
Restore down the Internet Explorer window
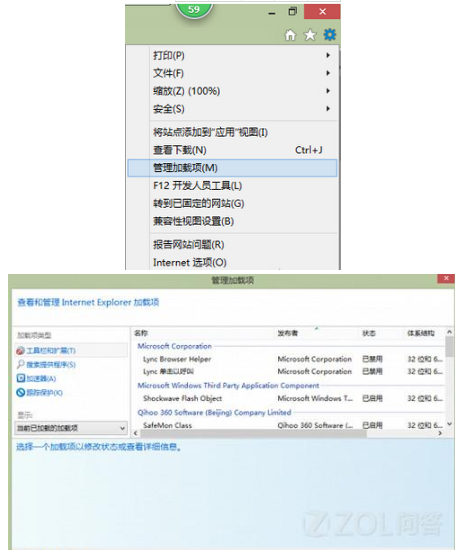(292, 12)
